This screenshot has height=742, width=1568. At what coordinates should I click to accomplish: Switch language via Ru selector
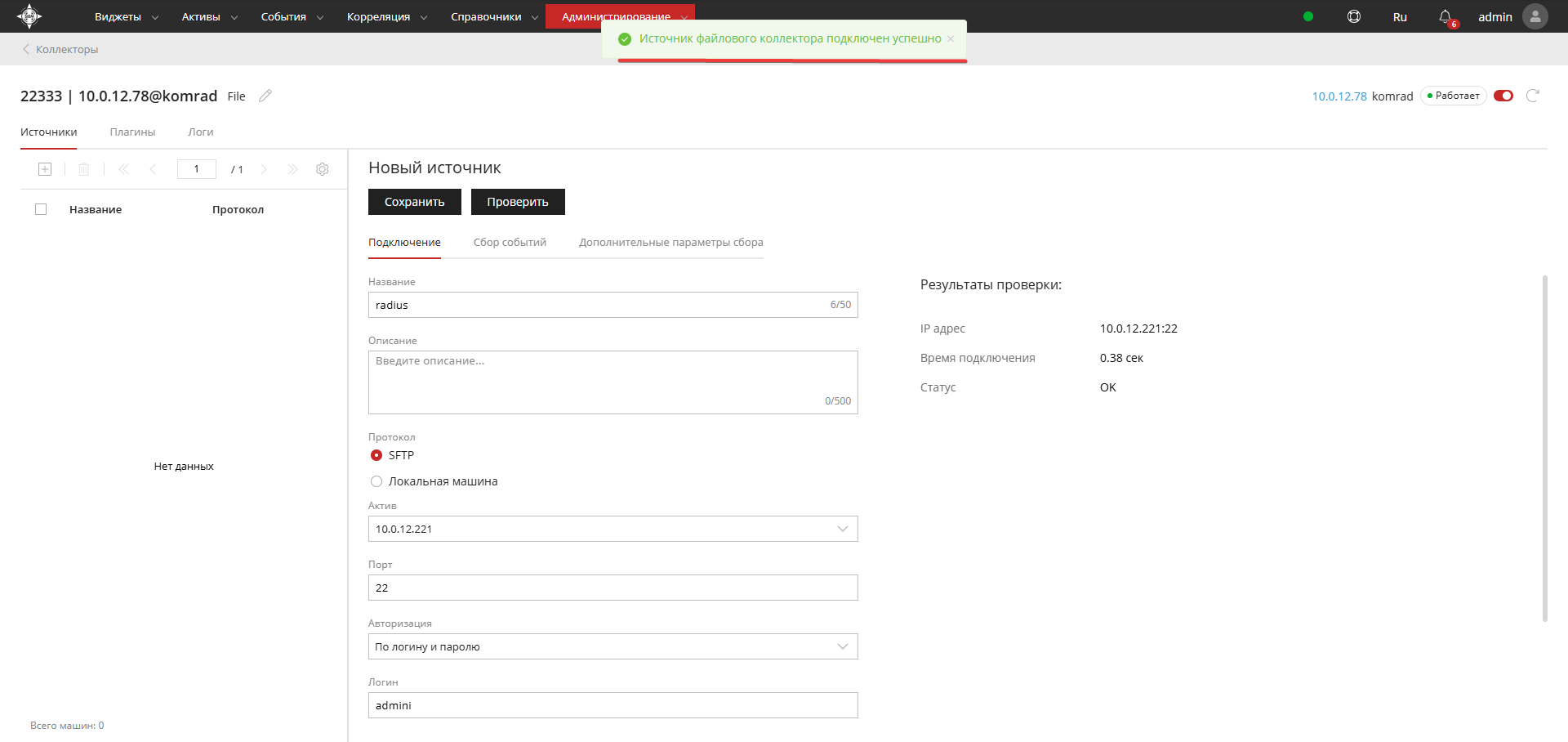click(x=1400, y=16)
